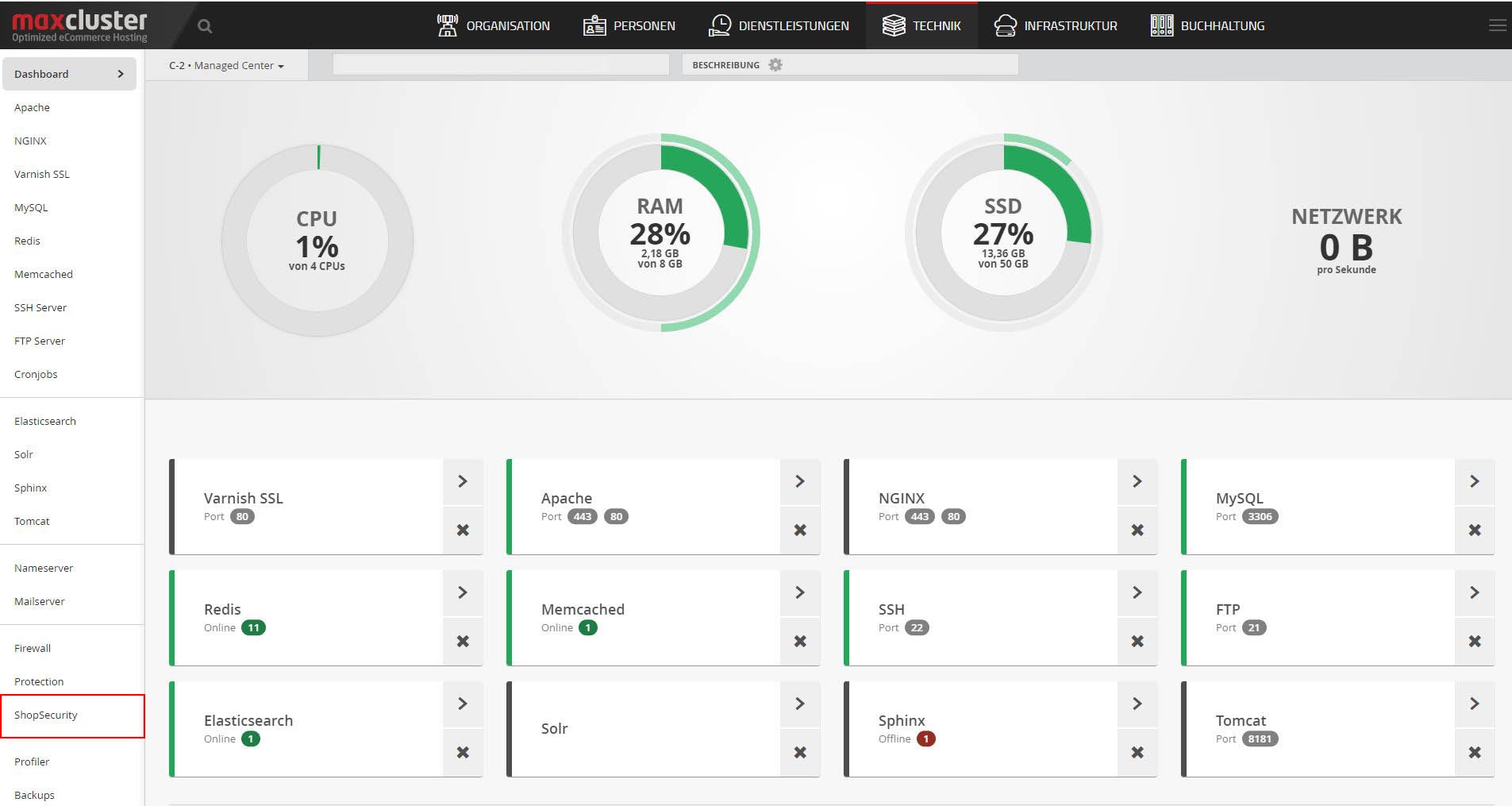1512x806 pixels.
Task: Remove the FTP card with X
Action: click(x=1475, y=641)
